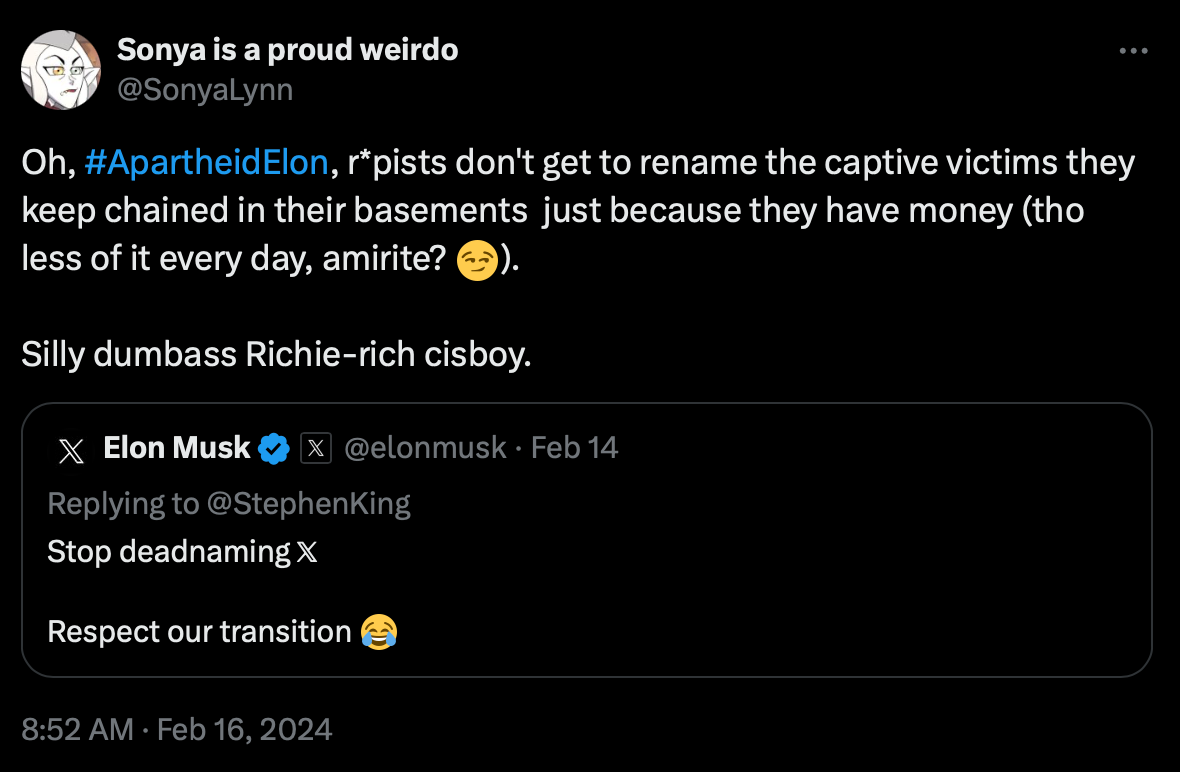Viewport: 1180px width, 772px height.
Task: Click the "Replying to @StephenKing" line
Action: point(229,503)
